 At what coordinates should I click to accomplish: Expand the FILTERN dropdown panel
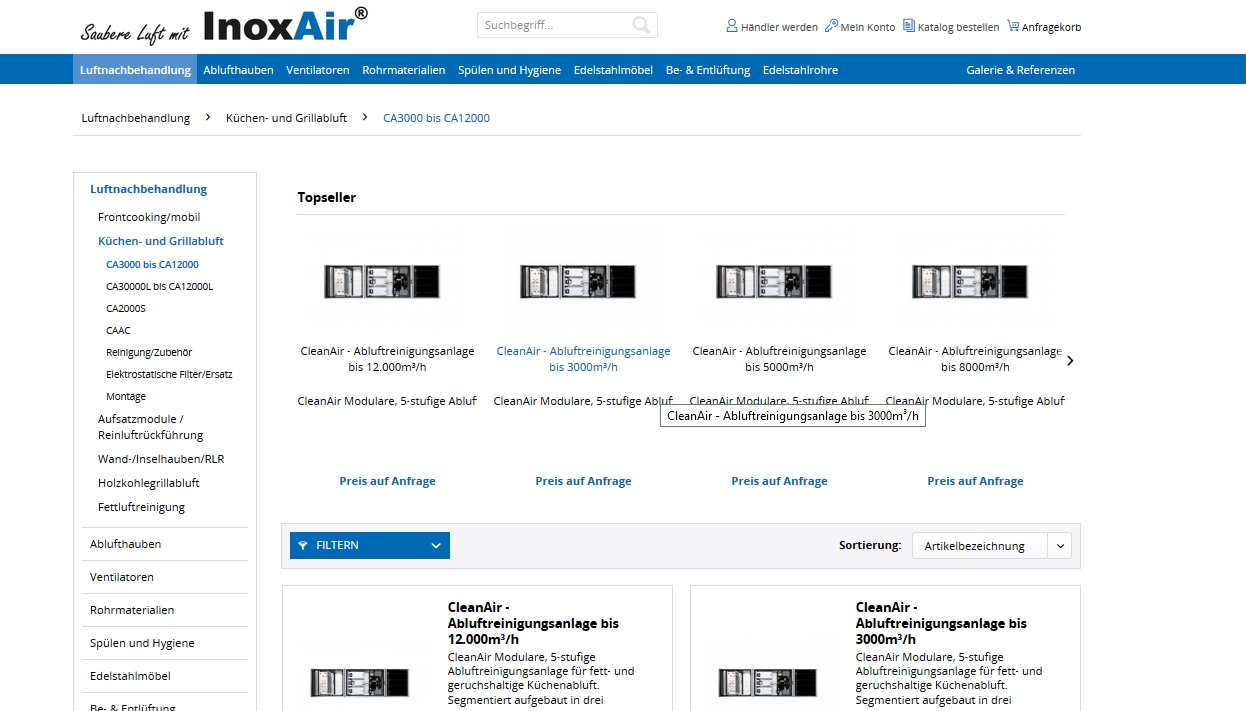(x=435, y=546)
